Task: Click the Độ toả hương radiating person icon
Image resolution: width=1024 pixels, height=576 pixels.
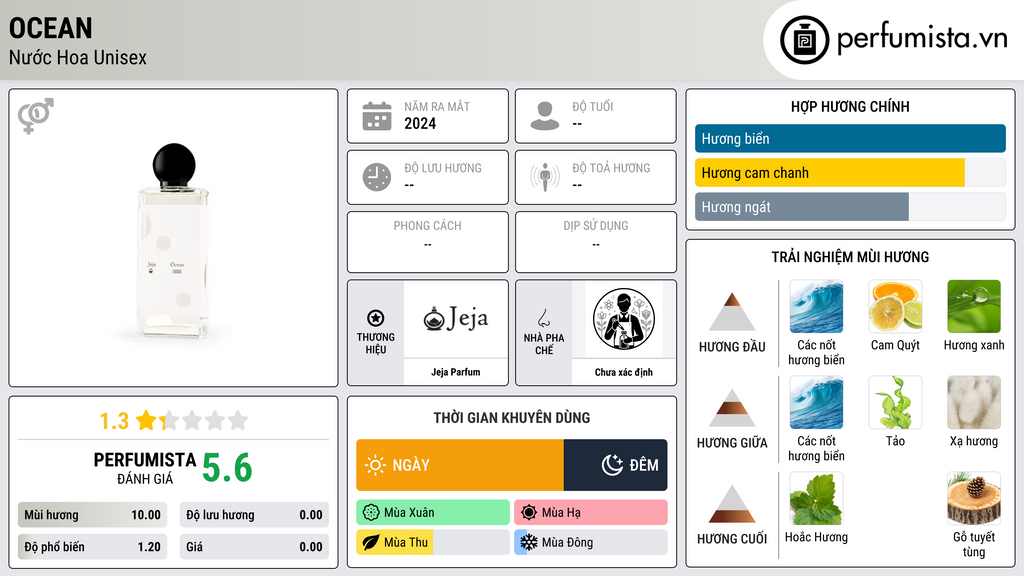Action: pyautogui.click(x=545, y=177)
